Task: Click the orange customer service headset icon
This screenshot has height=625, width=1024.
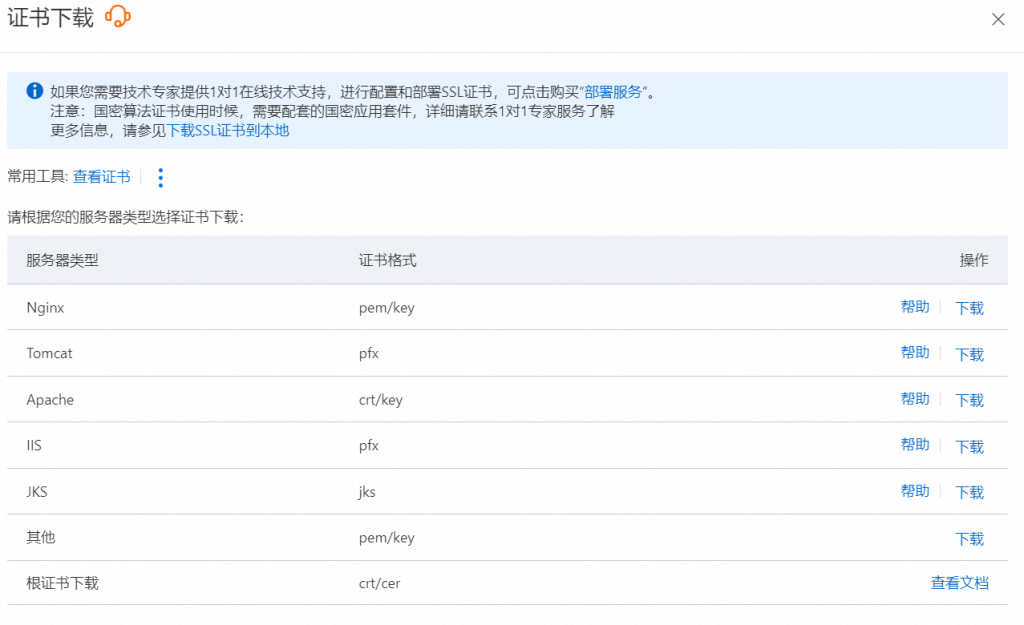Action: coord(118,17)
